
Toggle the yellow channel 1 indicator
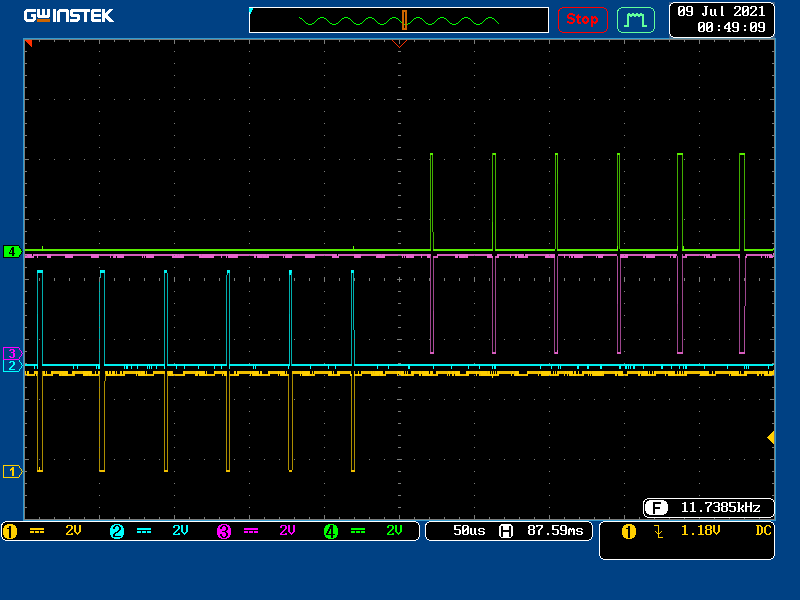point(10,531)
